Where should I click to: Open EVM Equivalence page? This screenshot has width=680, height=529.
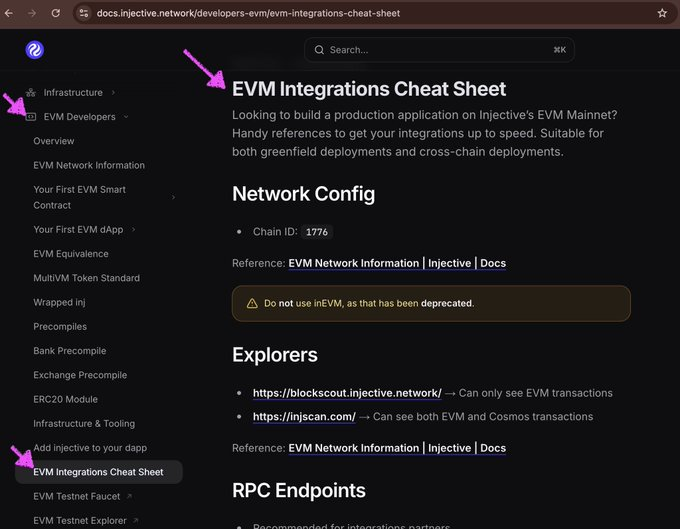click(71, 254)
